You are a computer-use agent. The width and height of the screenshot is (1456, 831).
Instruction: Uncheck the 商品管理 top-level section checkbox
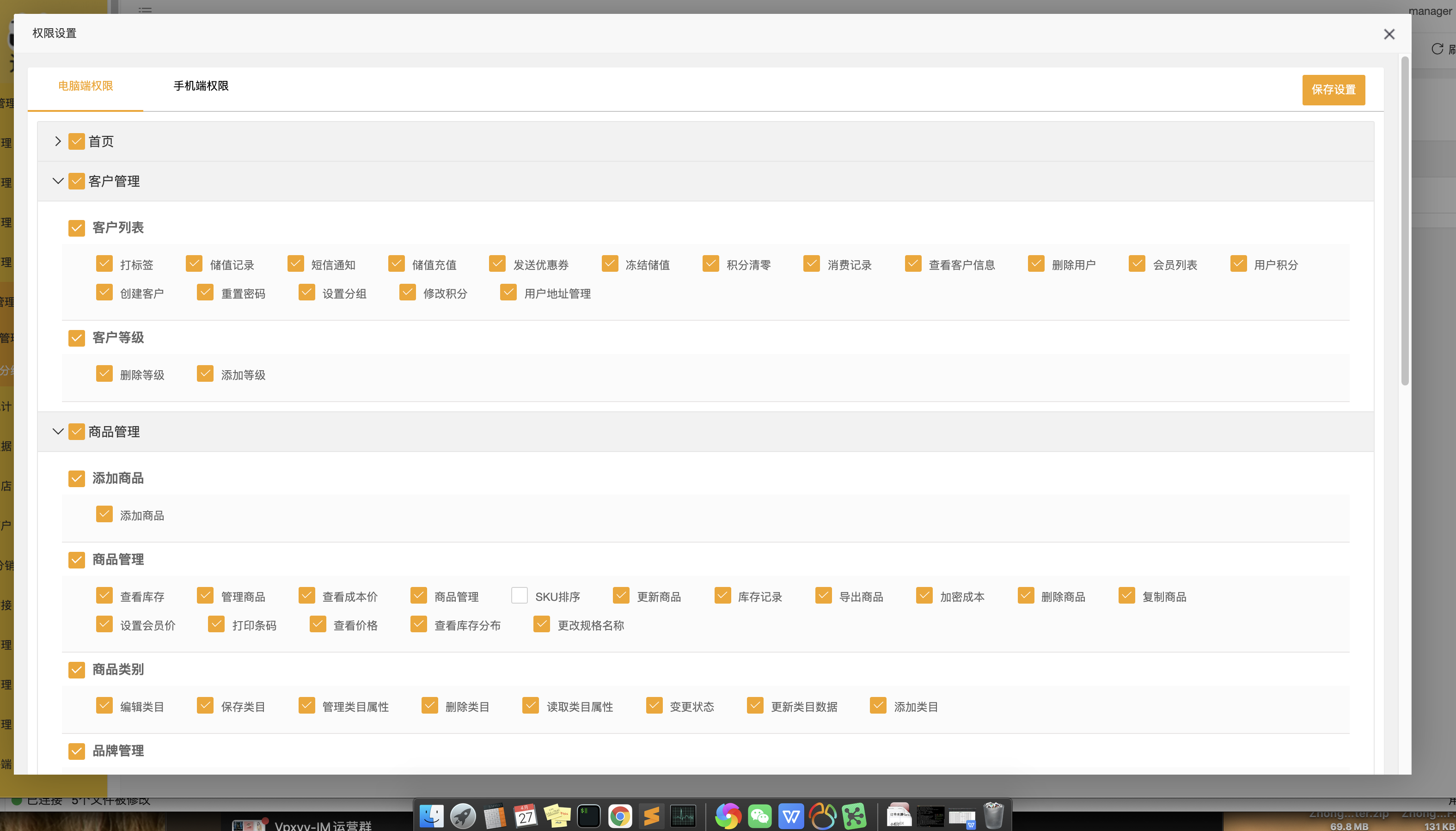(76, 432)
